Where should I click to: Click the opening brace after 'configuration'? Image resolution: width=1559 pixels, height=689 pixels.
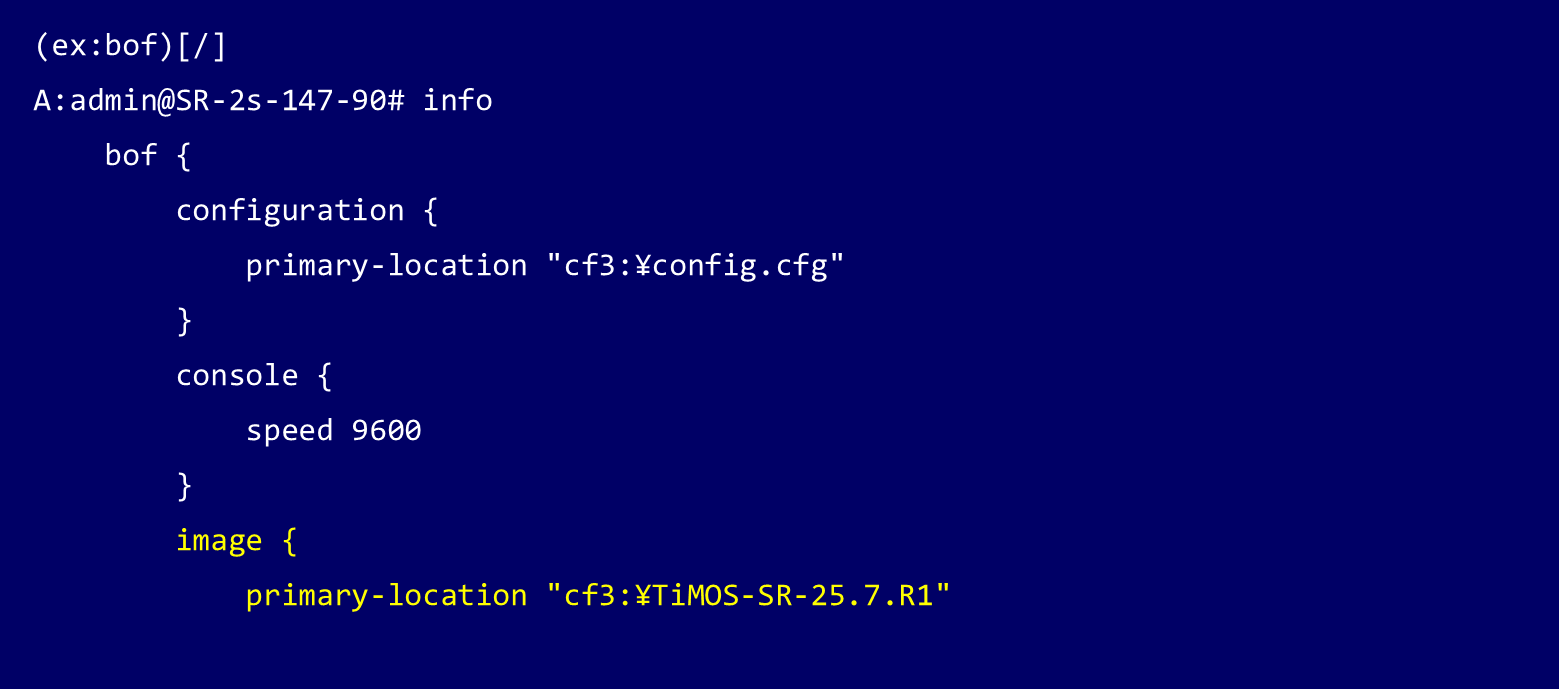(x=430, y=211)
